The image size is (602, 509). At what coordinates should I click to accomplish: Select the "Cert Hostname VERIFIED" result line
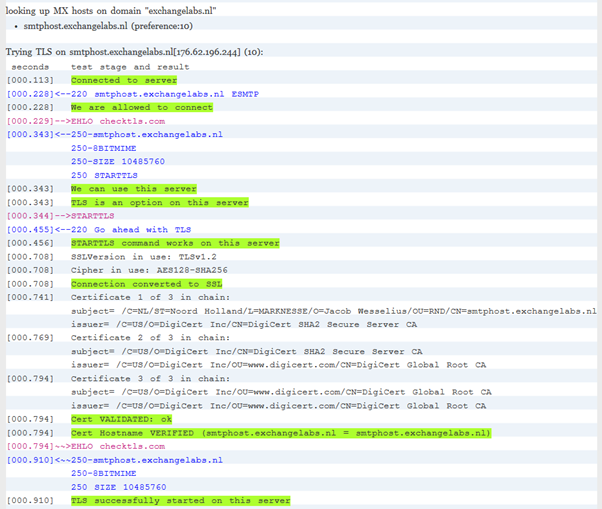coord(280,433)
